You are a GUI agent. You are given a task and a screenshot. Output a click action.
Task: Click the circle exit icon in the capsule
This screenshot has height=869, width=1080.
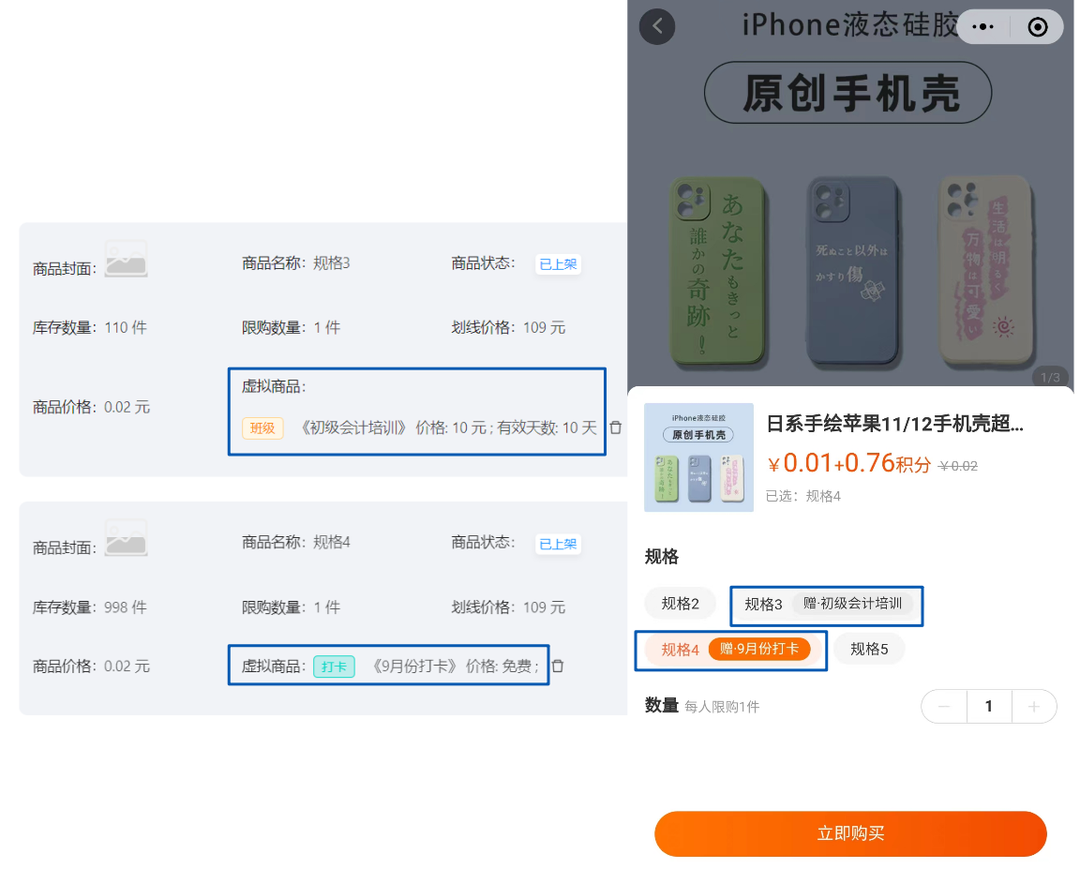[1036, 27]
